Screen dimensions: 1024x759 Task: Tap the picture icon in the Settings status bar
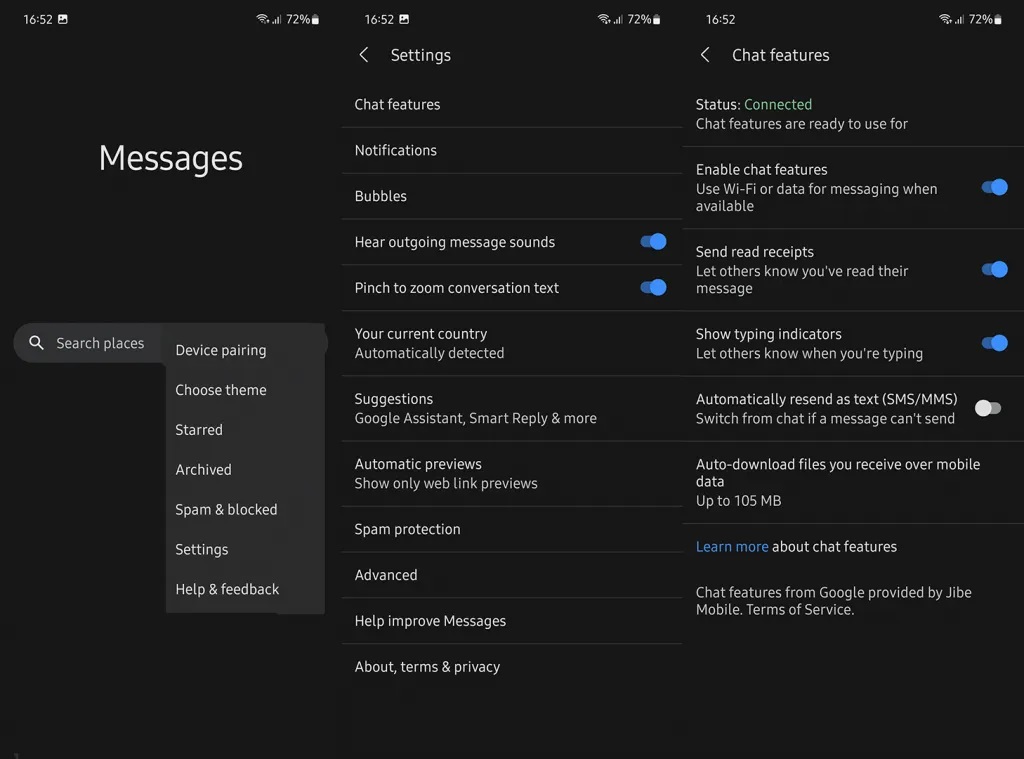(x=404, y=19)
